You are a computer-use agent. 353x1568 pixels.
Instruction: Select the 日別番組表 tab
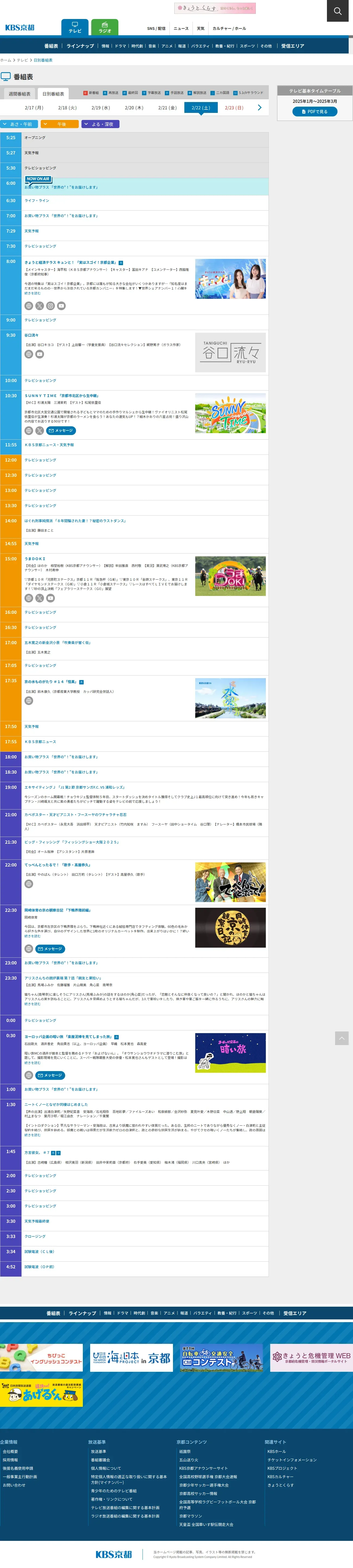coord(53,94)
